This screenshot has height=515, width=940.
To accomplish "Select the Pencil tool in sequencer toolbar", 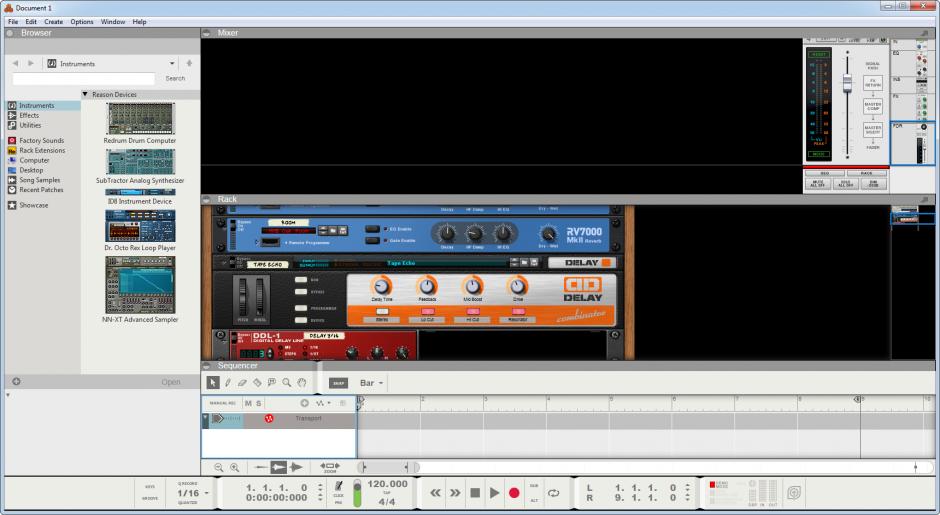I will click(x=228, y=383).
